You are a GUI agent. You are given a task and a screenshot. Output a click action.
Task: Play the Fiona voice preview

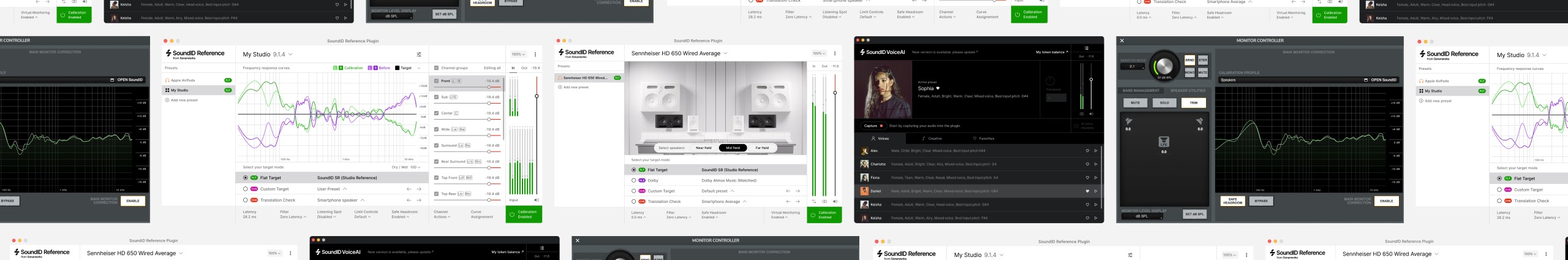tap(1096, 178)
